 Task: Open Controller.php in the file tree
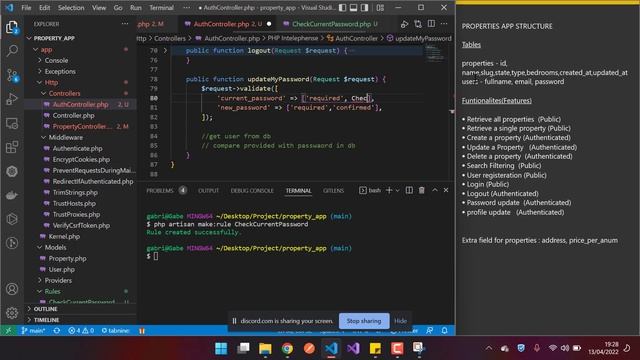73,116
